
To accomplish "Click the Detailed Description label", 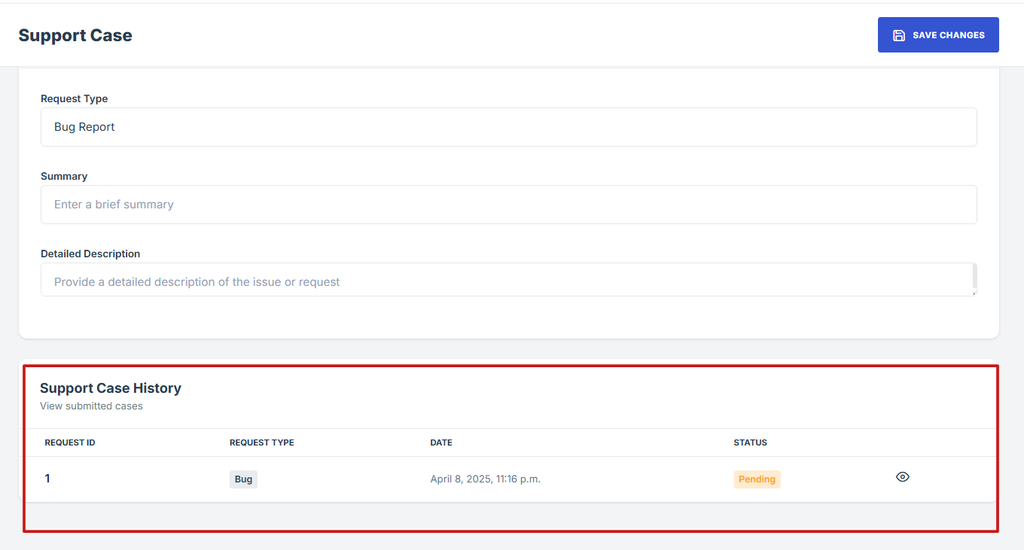I will pyautogui.click(x=90, y=254).
